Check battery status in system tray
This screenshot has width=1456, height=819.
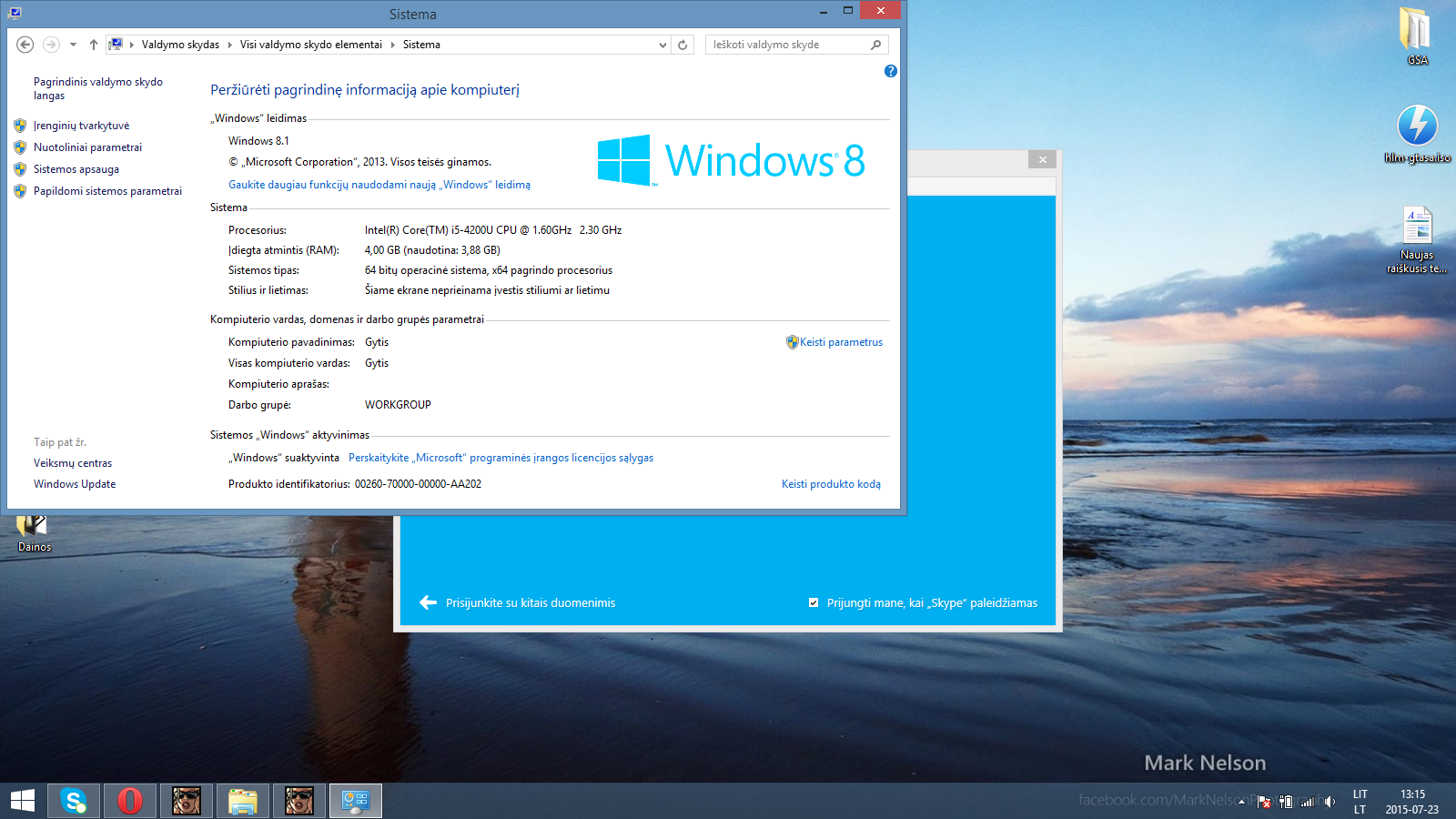1286,802
